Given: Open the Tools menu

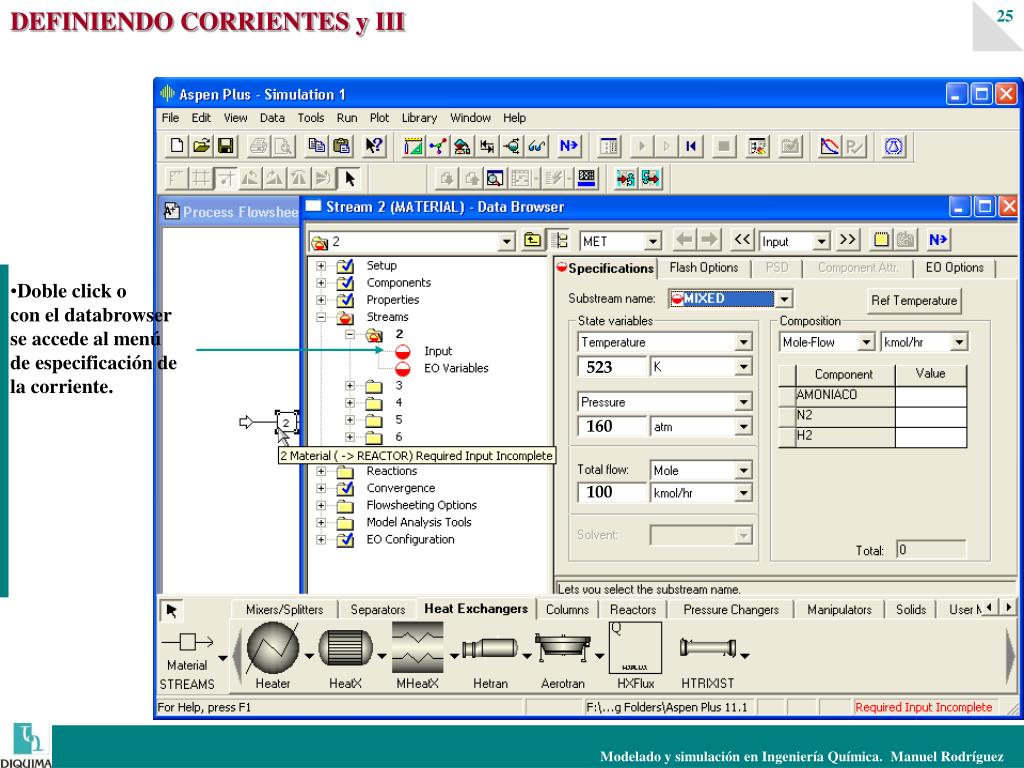Looking at the screenshot, I should click(311, 118).
